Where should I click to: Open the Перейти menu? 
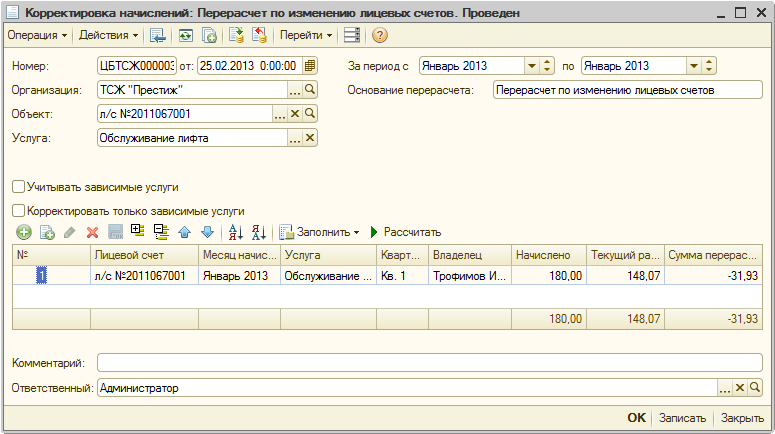[305, 35]
